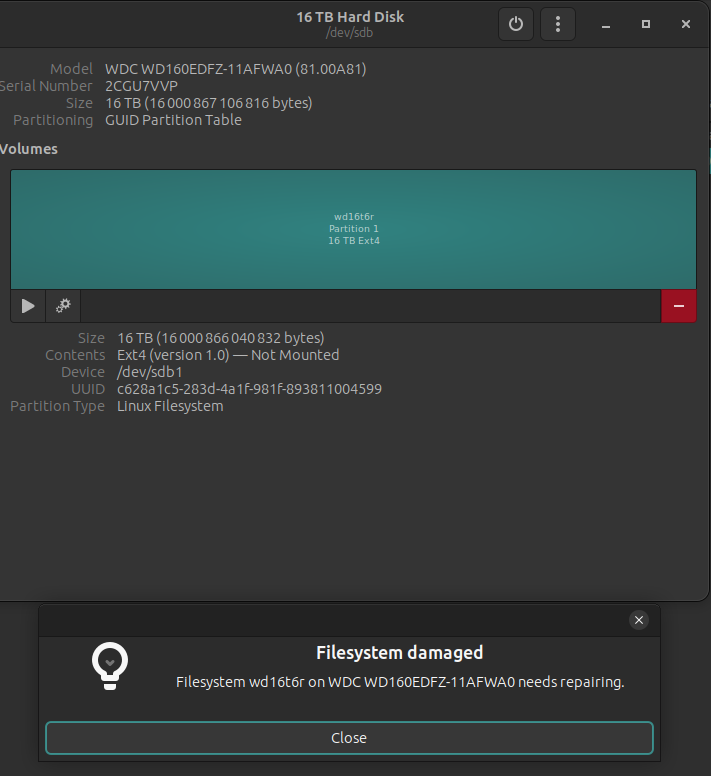This screenshot has height=776, width=711.
Task: Click the "Ext4 (version 1.0) — Not Mounted" text
Action: (x=228, y=355)
